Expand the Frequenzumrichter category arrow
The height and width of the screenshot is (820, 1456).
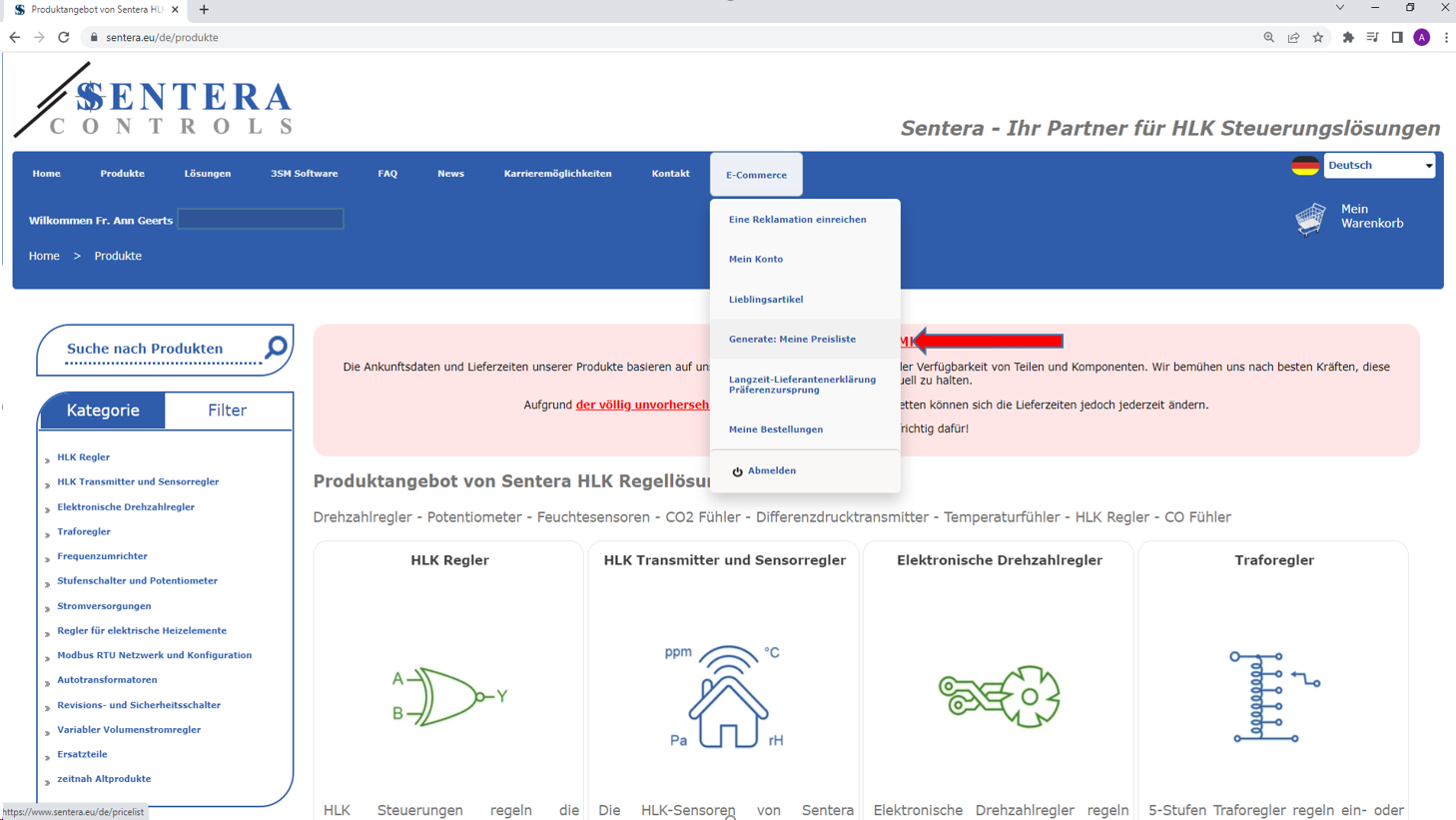click(47, 559)
